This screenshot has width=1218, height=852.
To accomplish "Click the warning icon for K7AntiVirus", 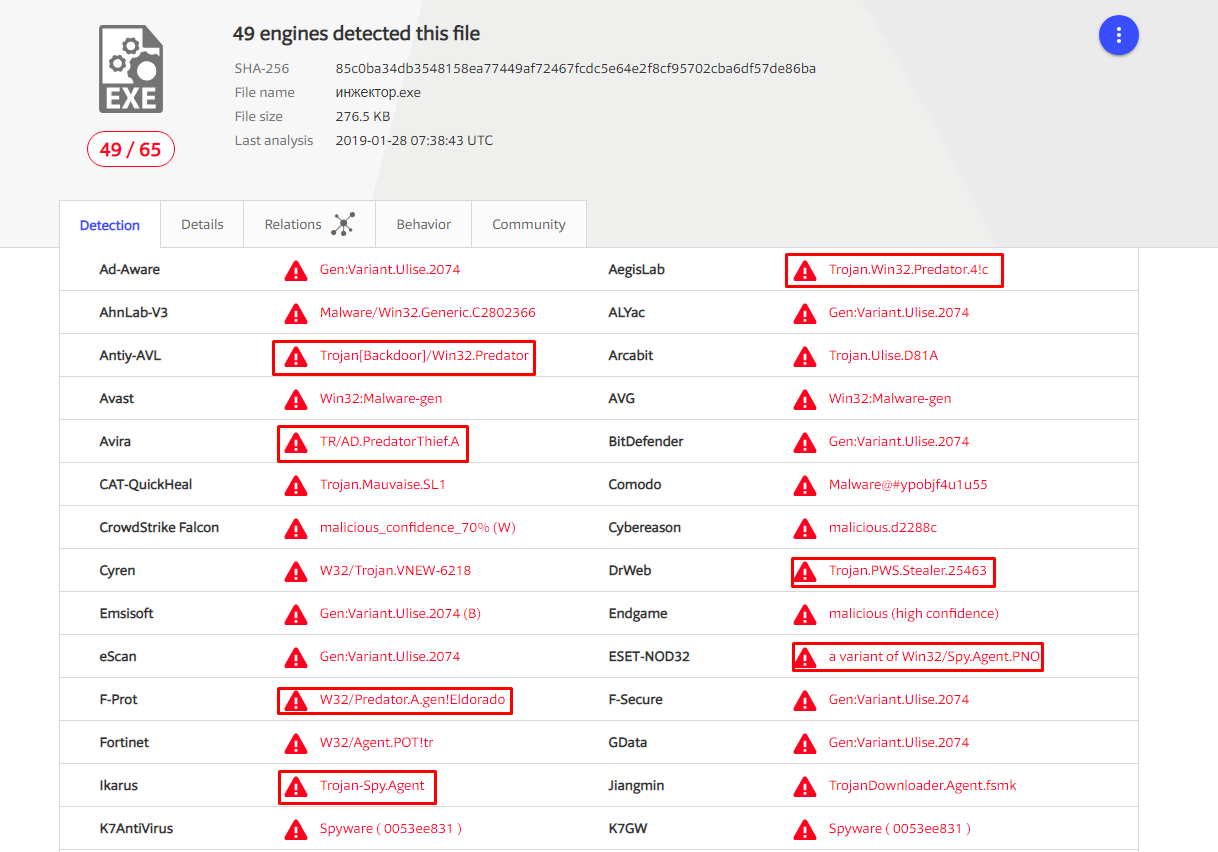I will pos(295,829).
